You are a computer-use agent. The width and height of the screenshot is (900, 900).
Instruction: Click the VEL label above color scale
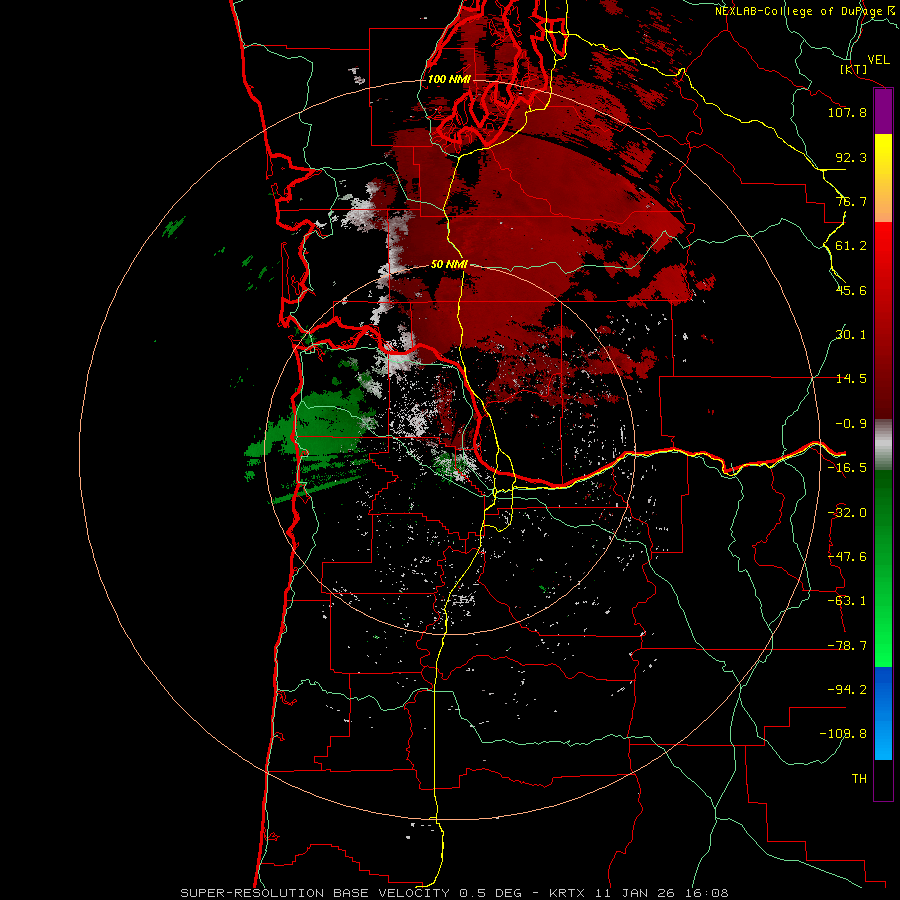879,60
